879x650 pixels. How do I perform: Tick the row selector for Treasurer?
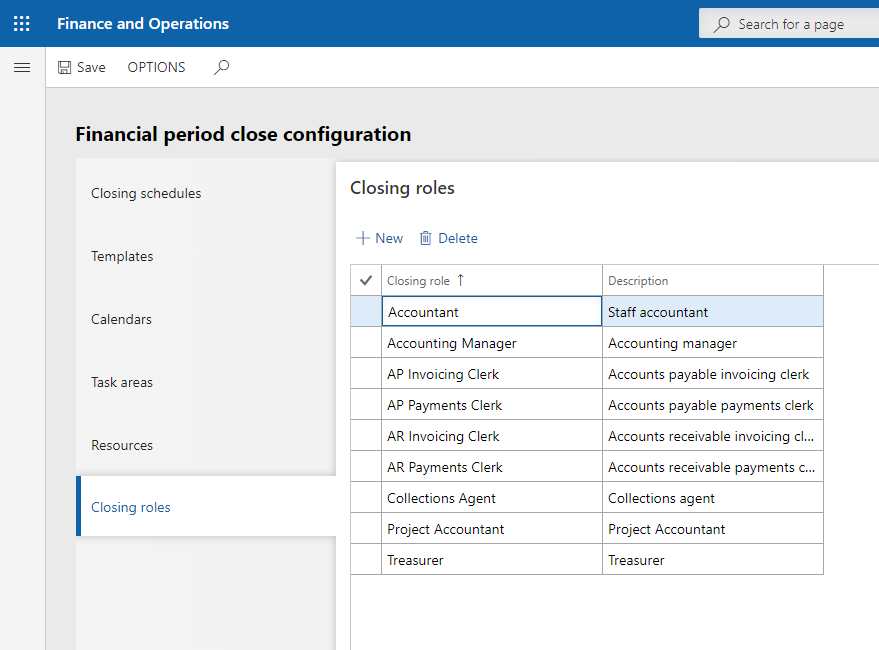pos(366,560)
